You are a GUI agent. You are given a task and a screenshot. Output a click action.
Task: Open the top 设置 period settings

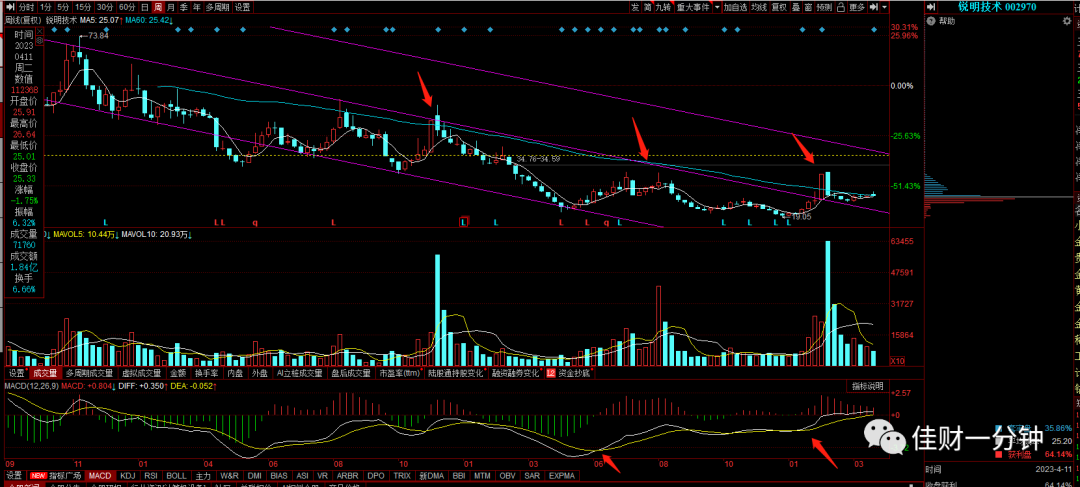[x=242, y=7]
